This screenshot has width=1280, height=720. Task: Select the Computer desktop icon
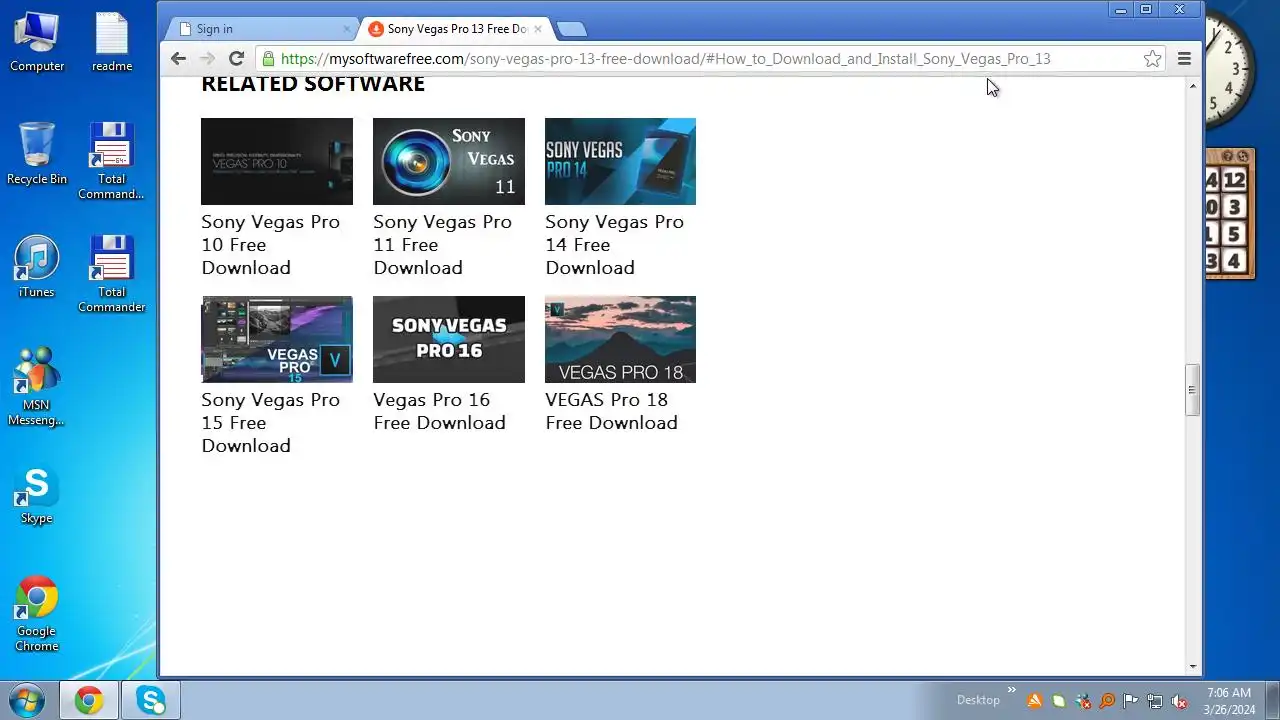tap(37, 42)
